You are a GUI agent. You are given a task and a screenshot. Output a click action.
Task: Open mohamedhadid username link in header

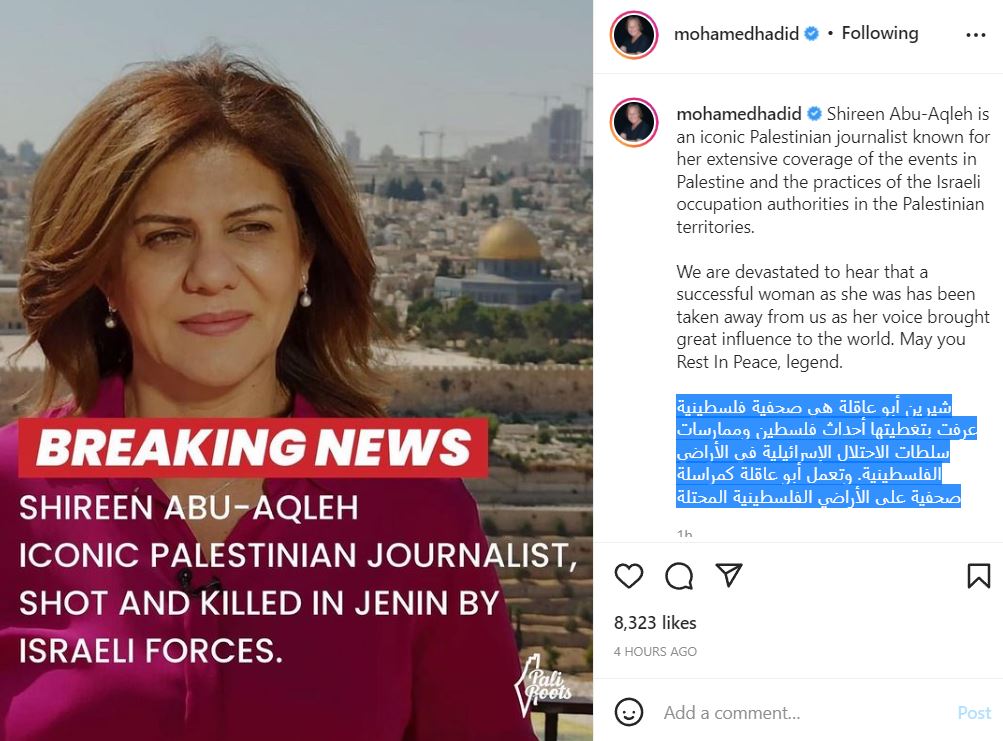(736, 33)
